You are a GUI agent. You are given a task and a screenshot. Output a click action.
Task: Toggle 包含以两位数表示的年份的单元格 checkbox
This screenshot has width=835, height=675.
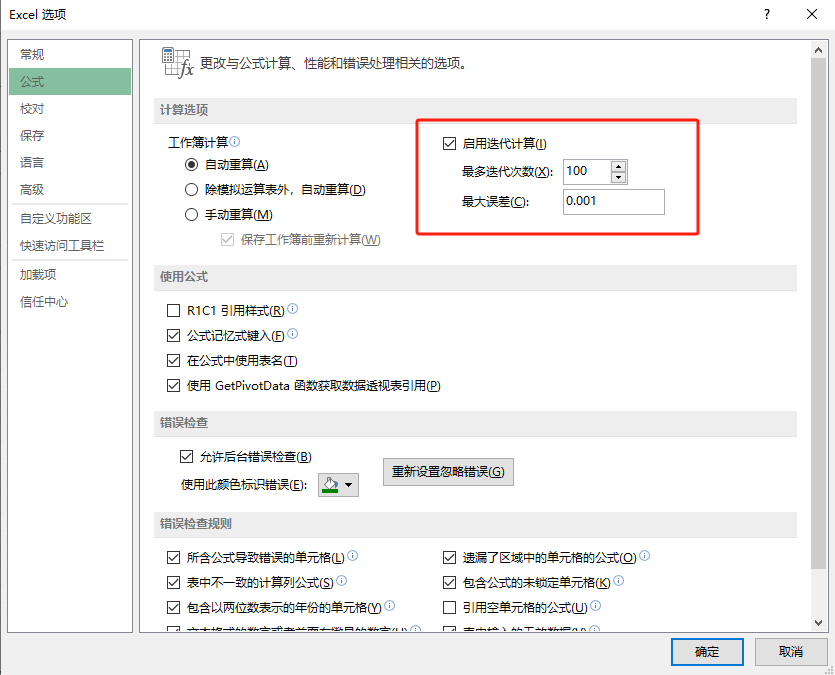click(x=174, y=607)
